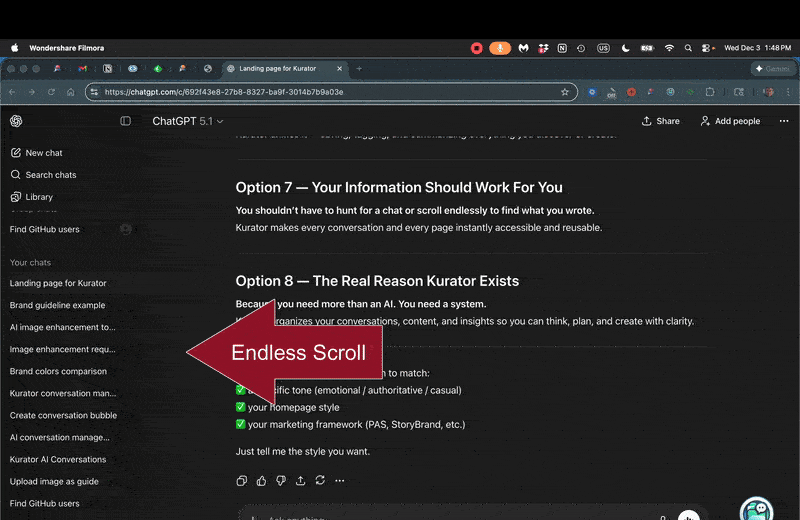Close the Landing page for Kurator tab
This screenshot has height=520, width=800.
339,68
